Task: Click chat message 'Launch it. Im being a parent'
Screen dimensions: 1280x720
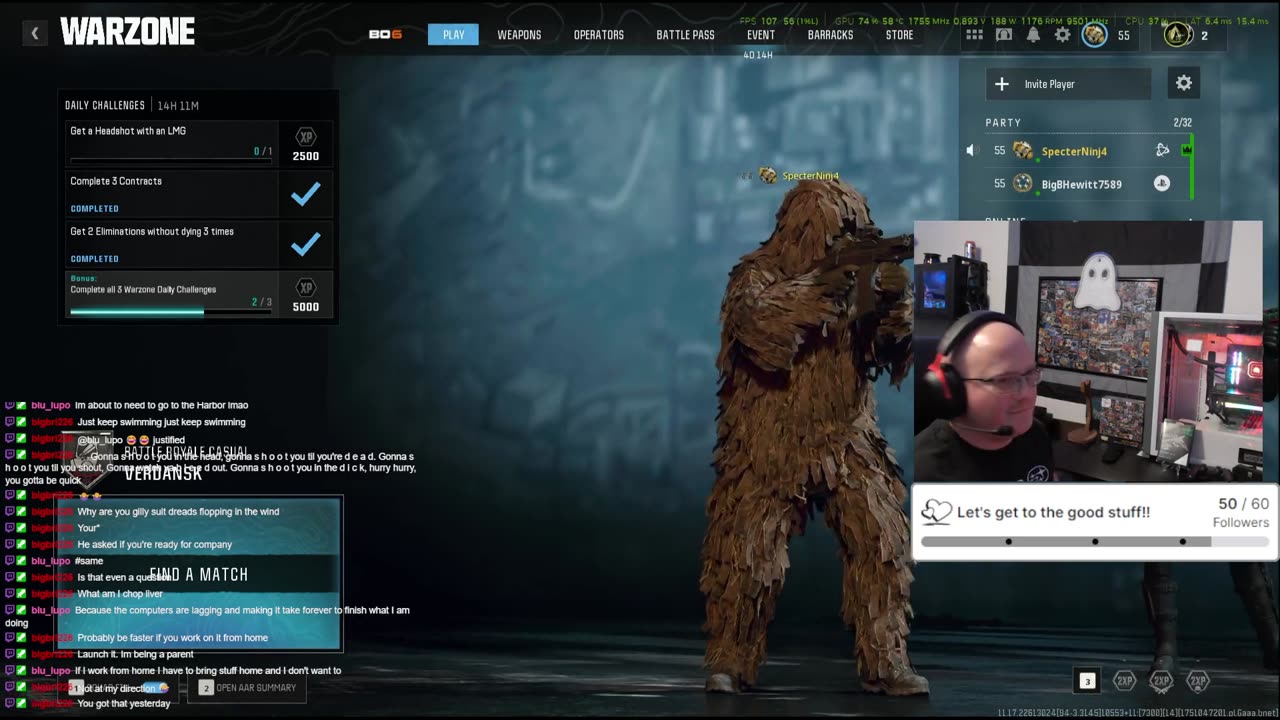Action: (135, 654)
